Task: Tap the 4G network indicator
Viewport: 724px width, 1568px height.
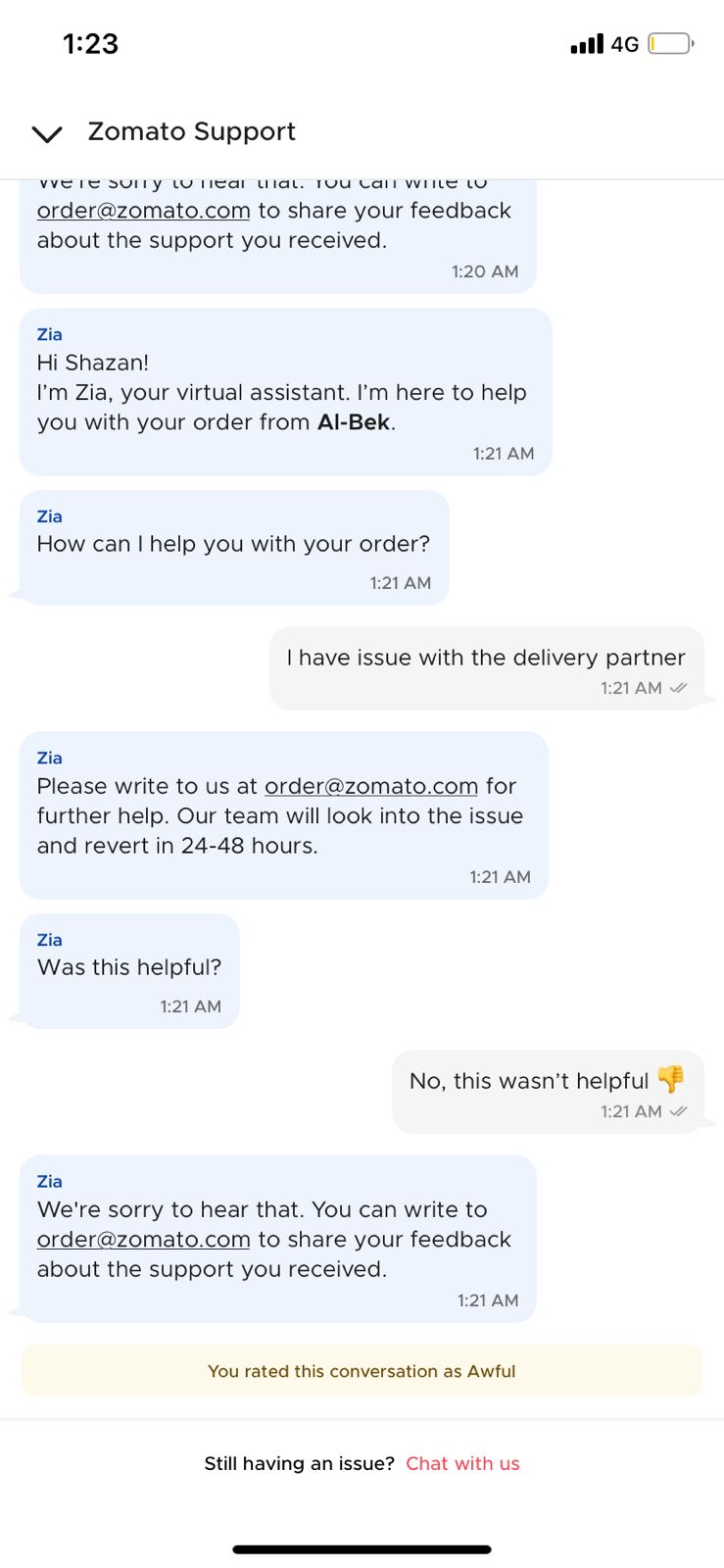Action: click(624, 44)
